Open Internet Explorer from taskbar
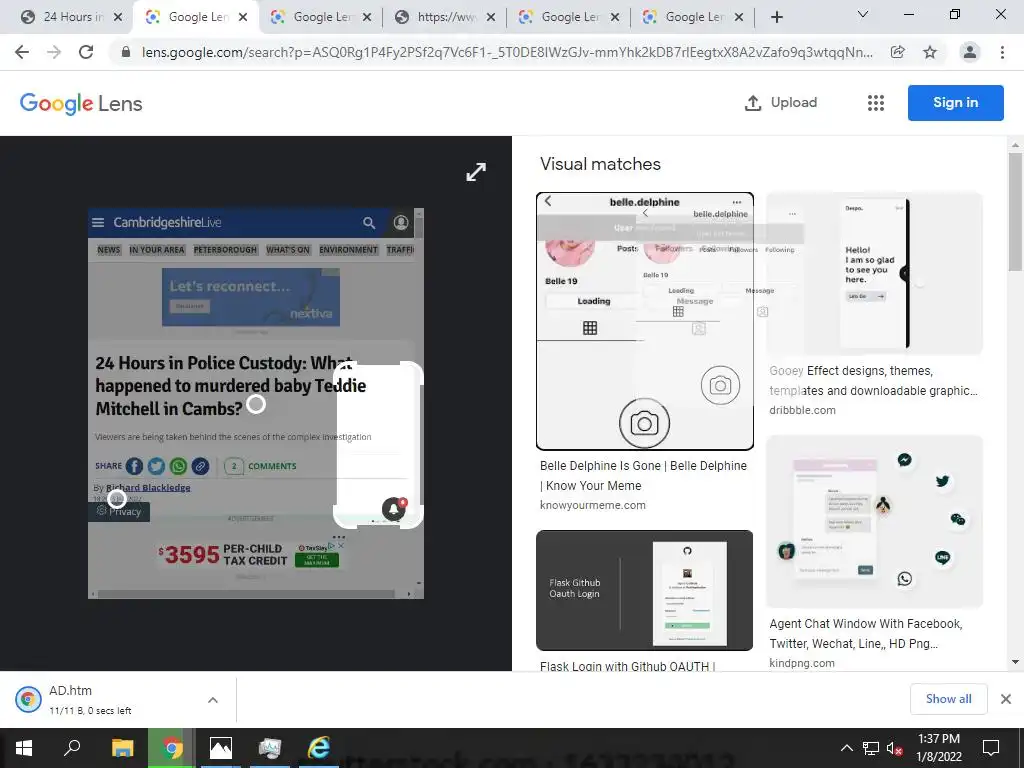Screen dimensions: 1024x768 point(319,748)
